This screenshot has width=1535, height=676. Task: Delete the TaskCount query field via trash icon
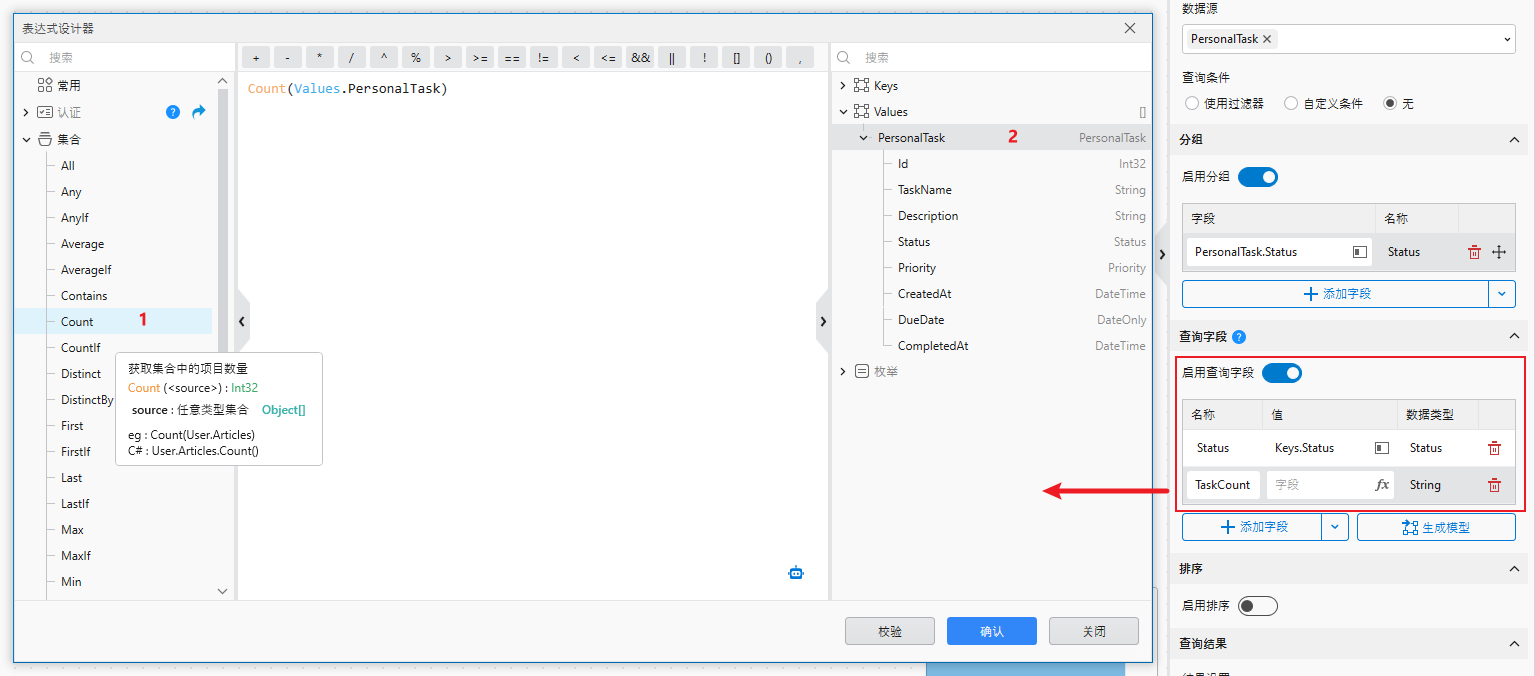(x=1495, y=484)
